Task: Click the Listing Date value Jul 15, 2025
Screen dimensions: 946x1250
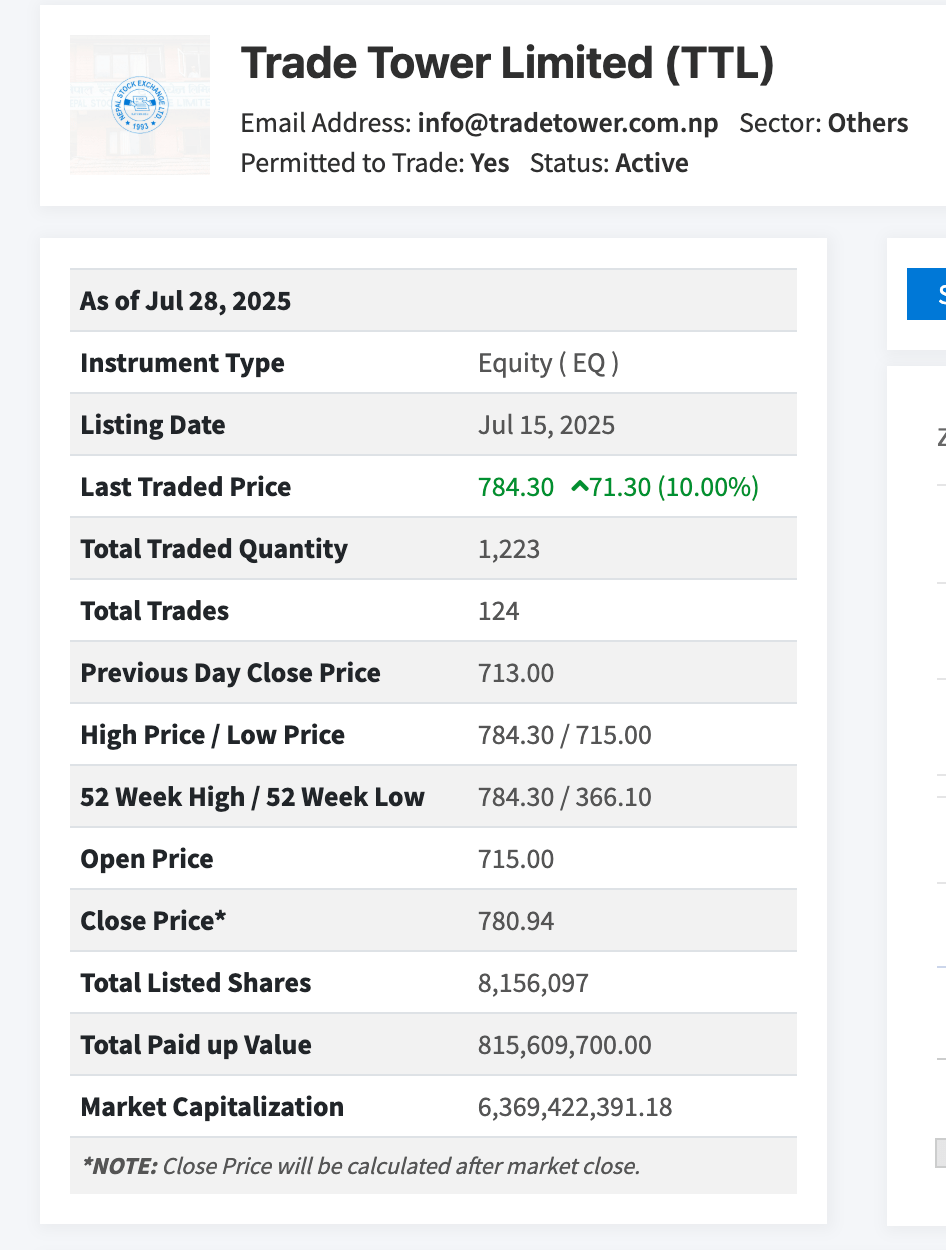Action: tap(547, 425)
